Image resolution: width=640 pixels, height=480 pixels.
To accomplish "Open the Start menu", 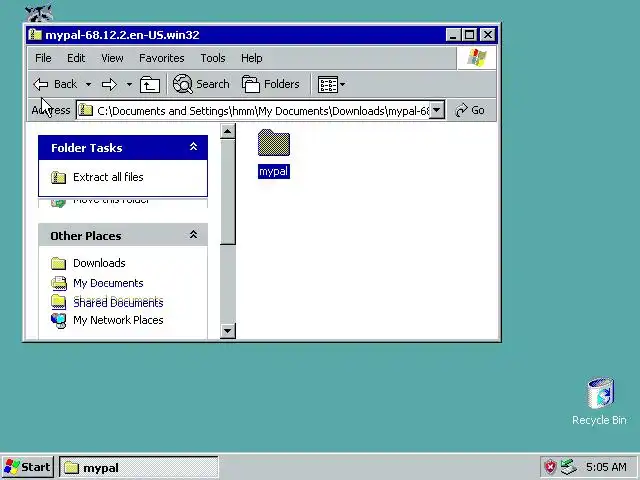I will [27, 467].
